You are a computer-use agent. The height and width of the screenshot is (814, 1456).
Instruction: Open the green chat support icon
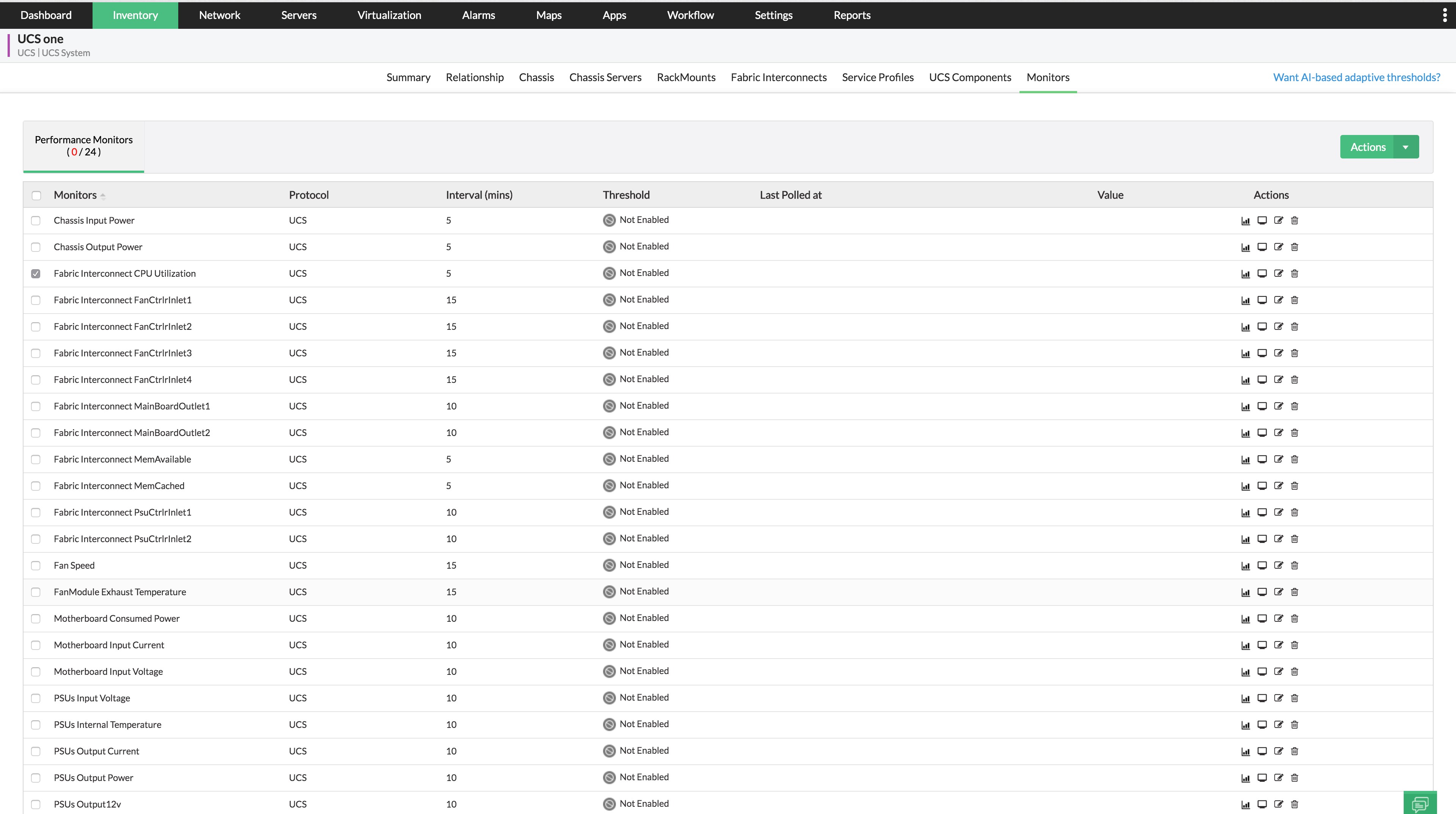1419,803
